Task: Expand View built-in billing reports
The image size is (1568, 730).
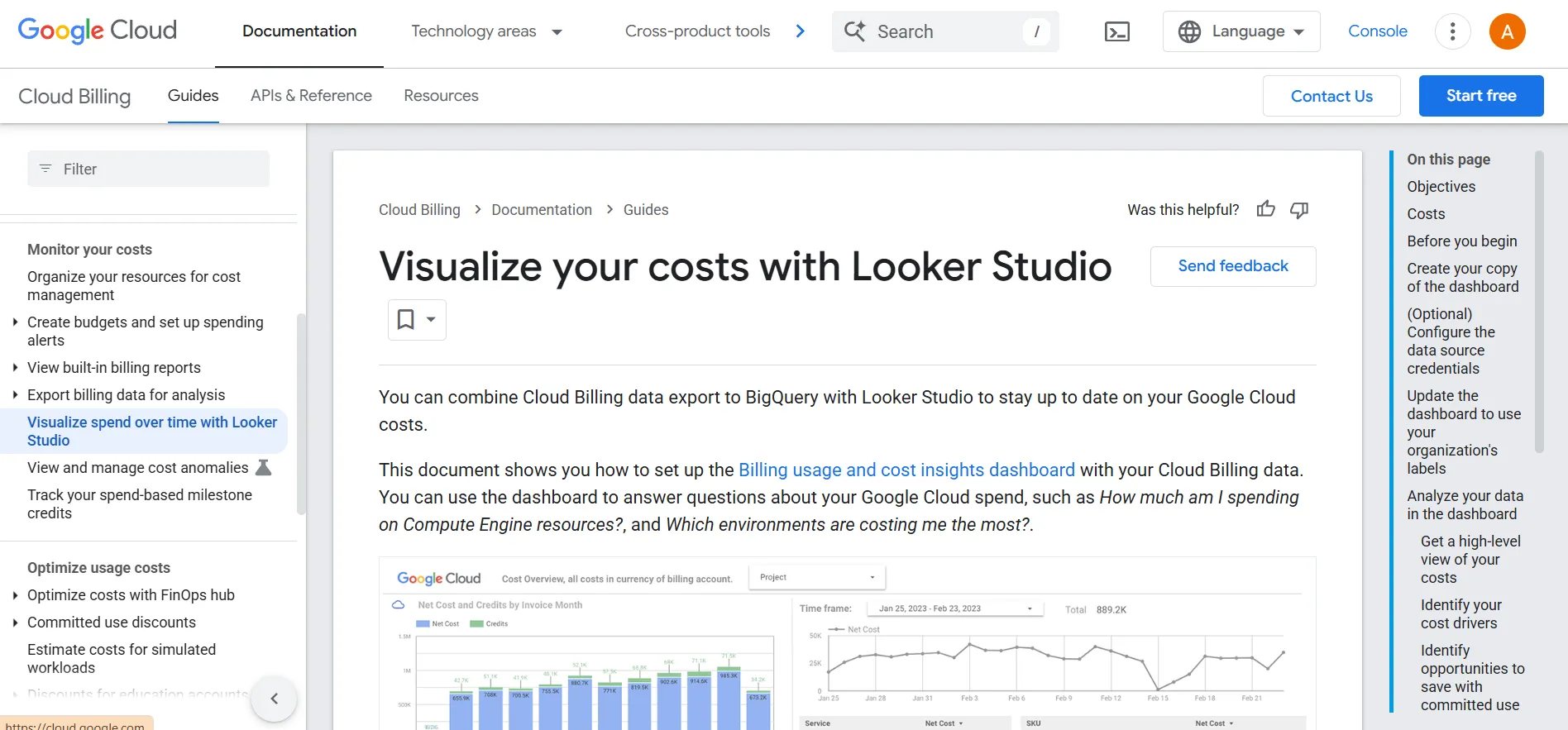Action: [x=15, y=367]
